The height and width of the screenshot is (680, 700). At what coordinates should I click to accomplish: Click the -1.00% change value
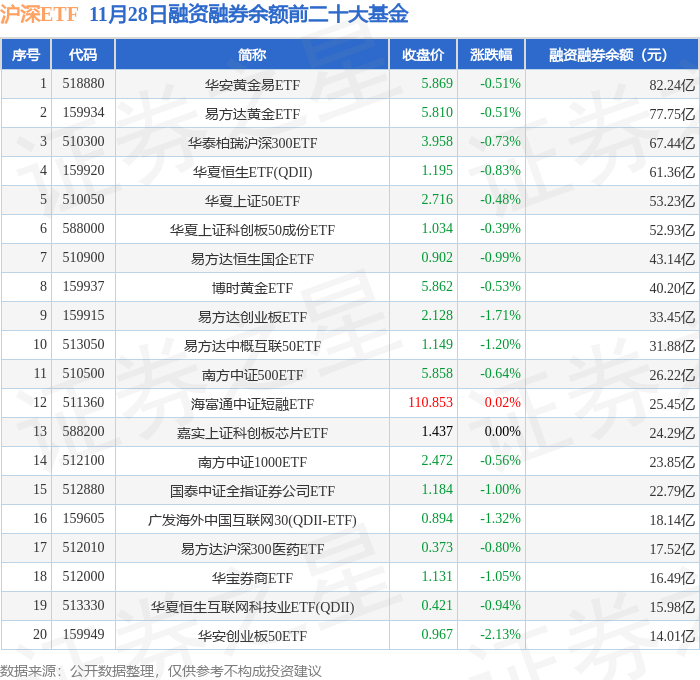500,489
